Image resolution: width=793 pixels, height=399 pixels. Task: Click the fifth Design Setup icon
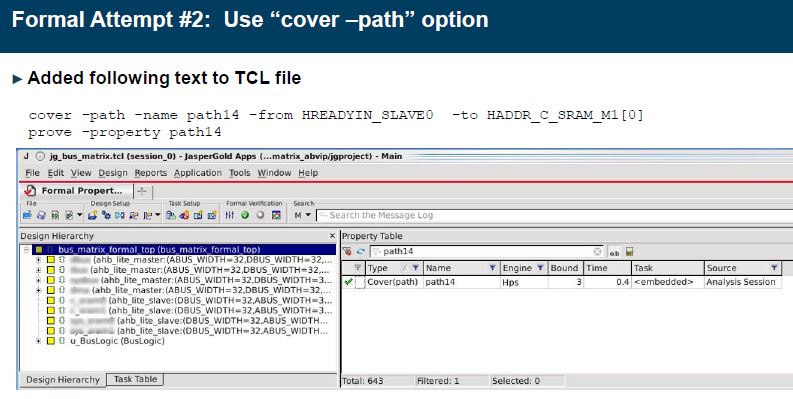click(x=147, y=215)
